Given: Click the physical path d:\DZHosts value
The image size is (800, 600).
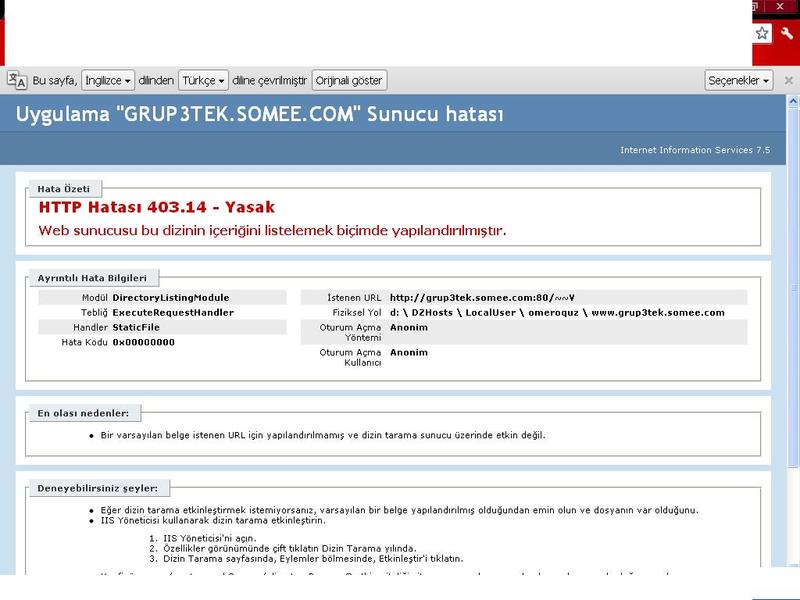Looking at the screenshot, I should (x=557, y=312).
